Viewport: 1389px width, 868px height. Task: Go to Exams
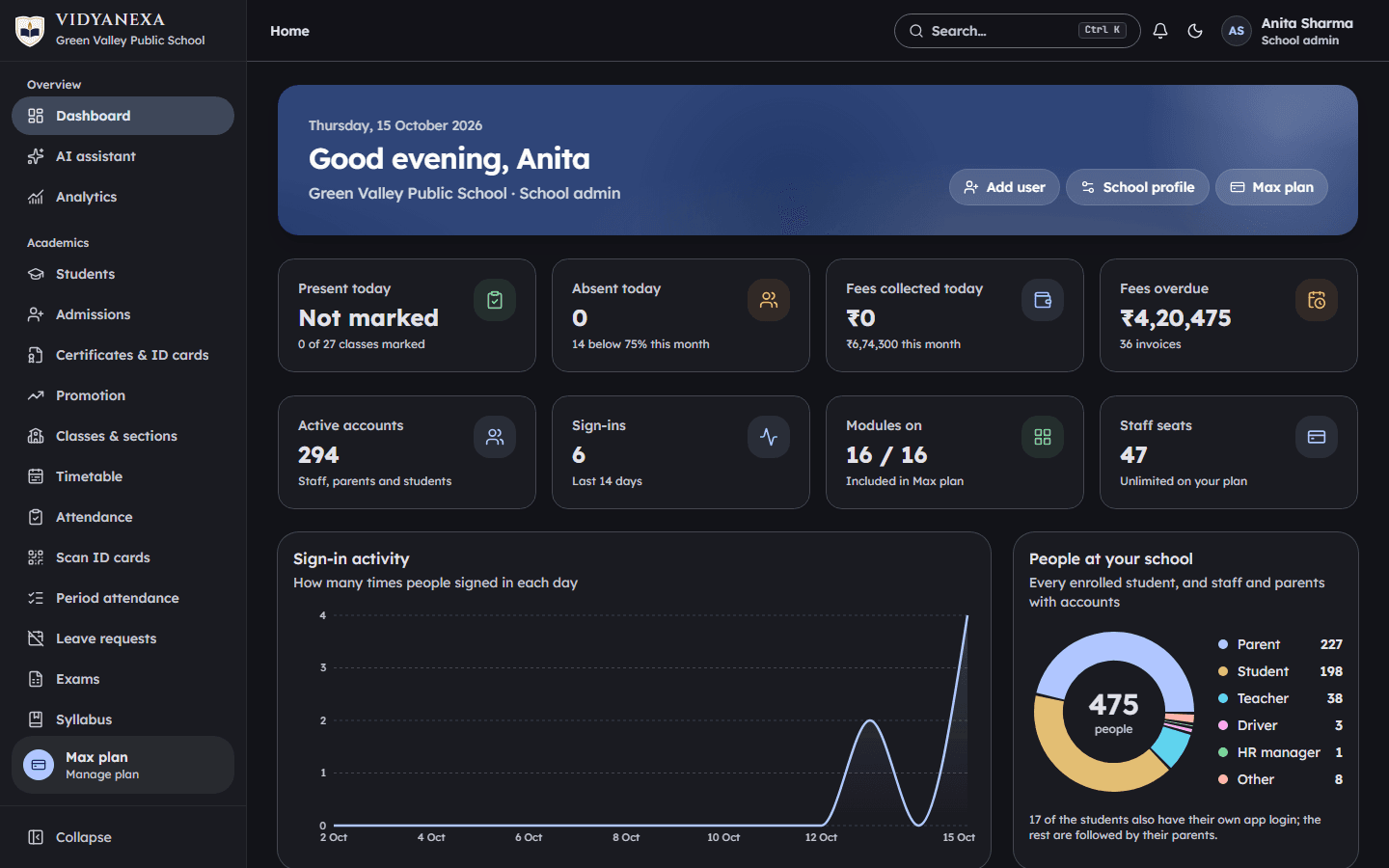pyautogui.click(x=123, y=679)
